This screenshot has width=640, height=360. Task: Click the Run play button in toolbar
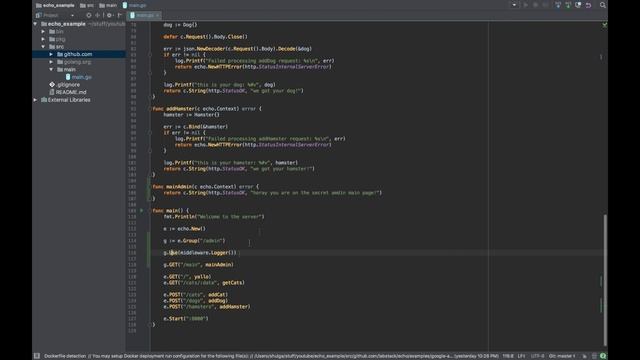[x=526, y=5]
